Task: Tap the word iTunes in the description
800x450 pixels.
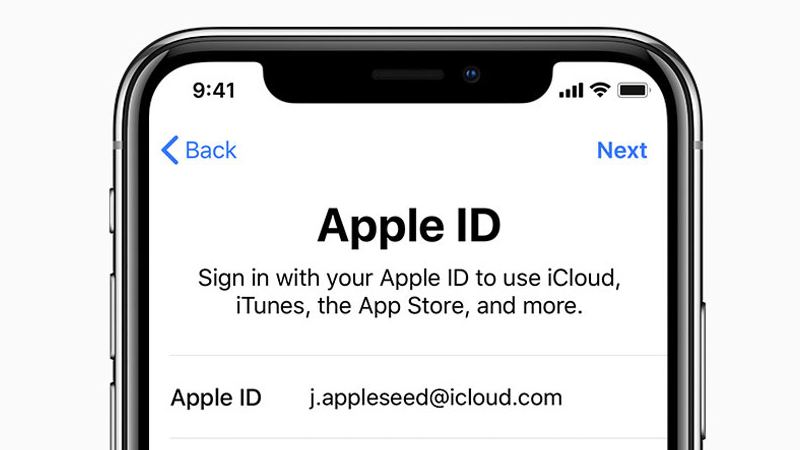Action: 270,306
